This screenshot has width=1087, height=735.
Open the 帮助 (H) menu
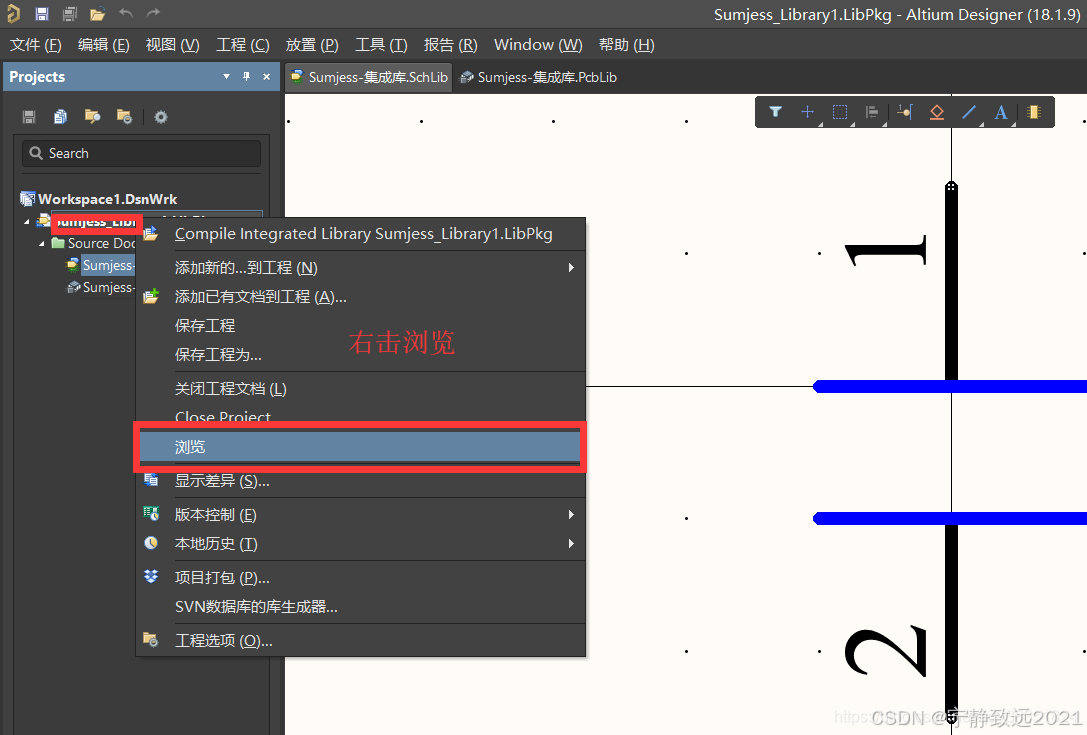click(627, 44)
